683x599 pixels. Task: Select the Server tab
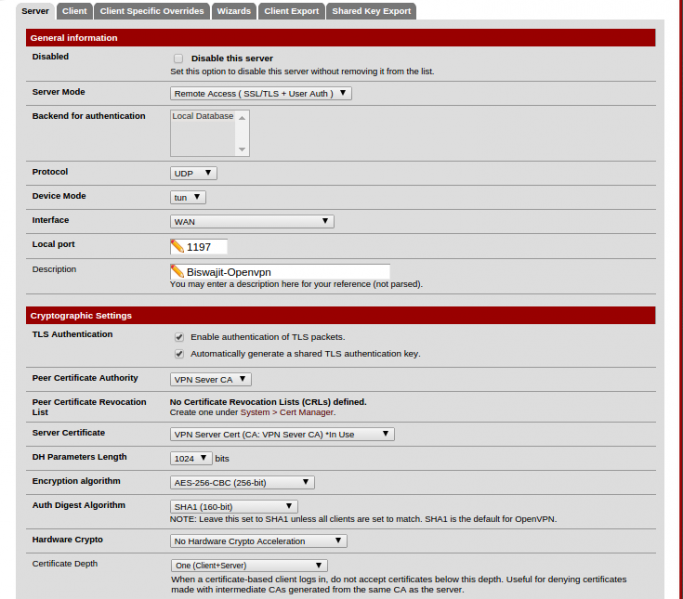35,11
